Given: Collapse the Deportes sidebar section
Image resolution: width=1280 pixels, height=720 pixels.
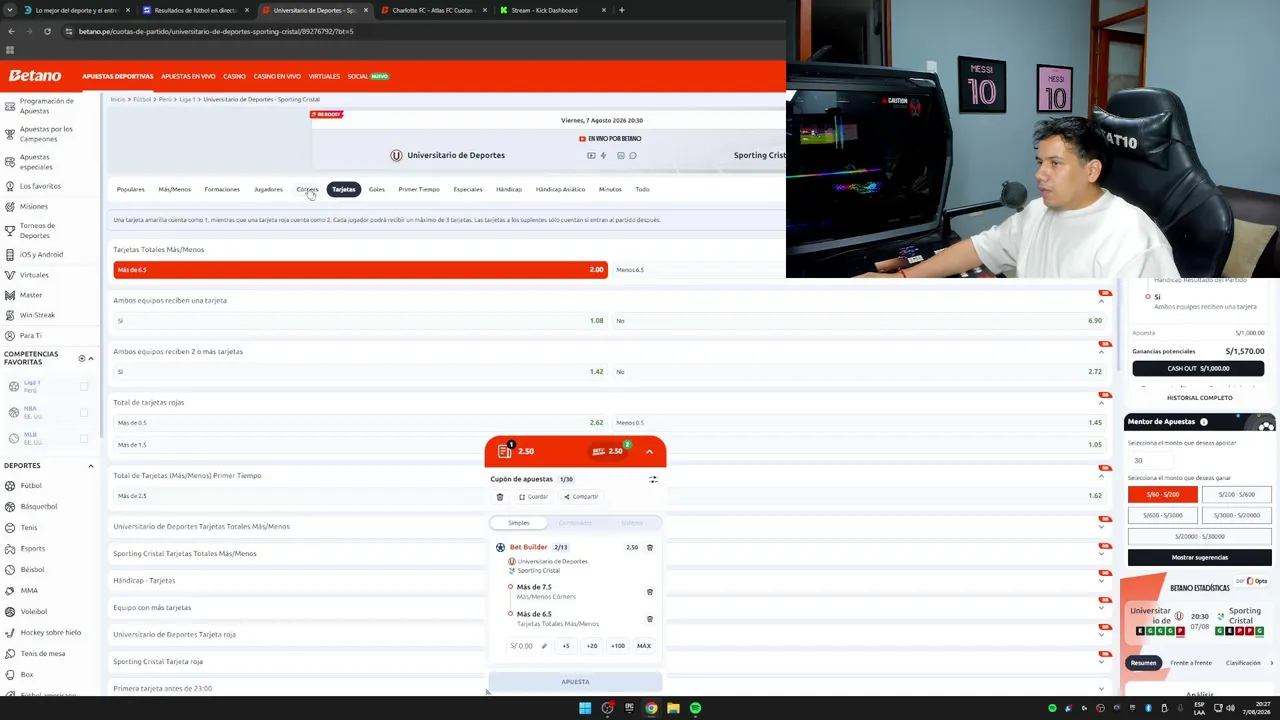Looking at the screenshot, I should pos(91,466).
